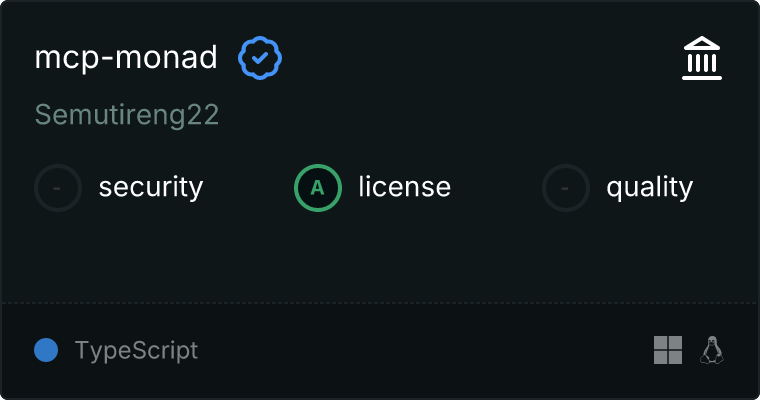Click empty header space left of bank icon
The width and height of the screenshot is (760, 400).
pos(480,58)
